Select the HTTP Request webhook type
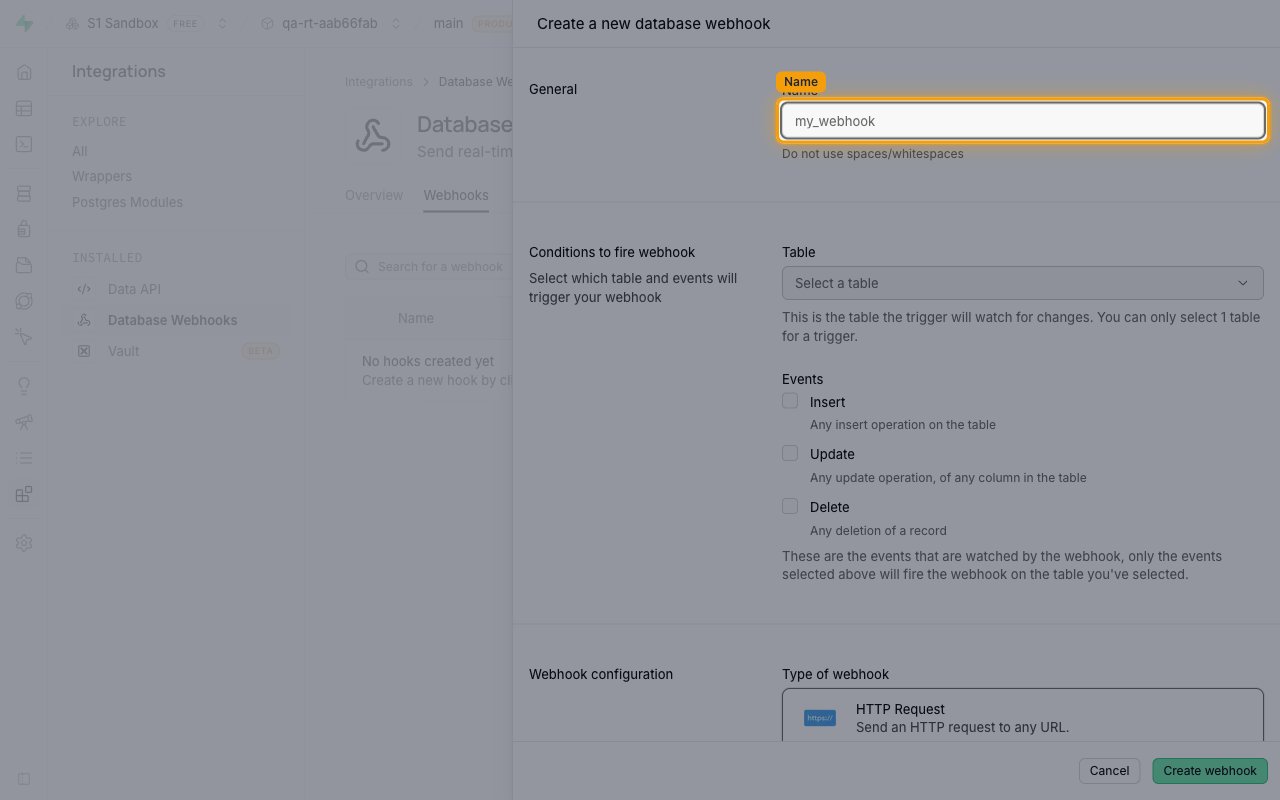1280x800 pixels. point(1022,715)
